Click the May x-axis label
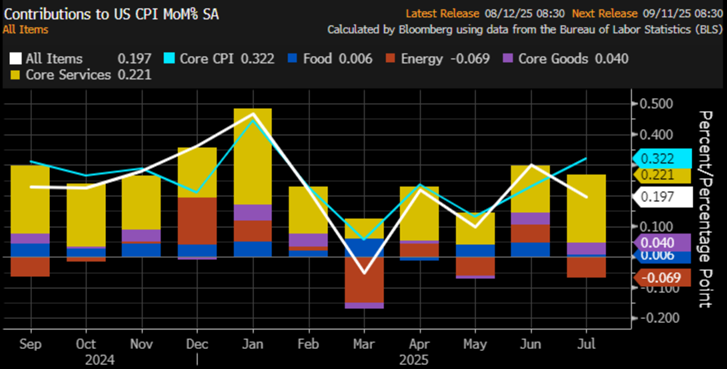This screenshot has width=728, height=370. [x=475, y=344]
